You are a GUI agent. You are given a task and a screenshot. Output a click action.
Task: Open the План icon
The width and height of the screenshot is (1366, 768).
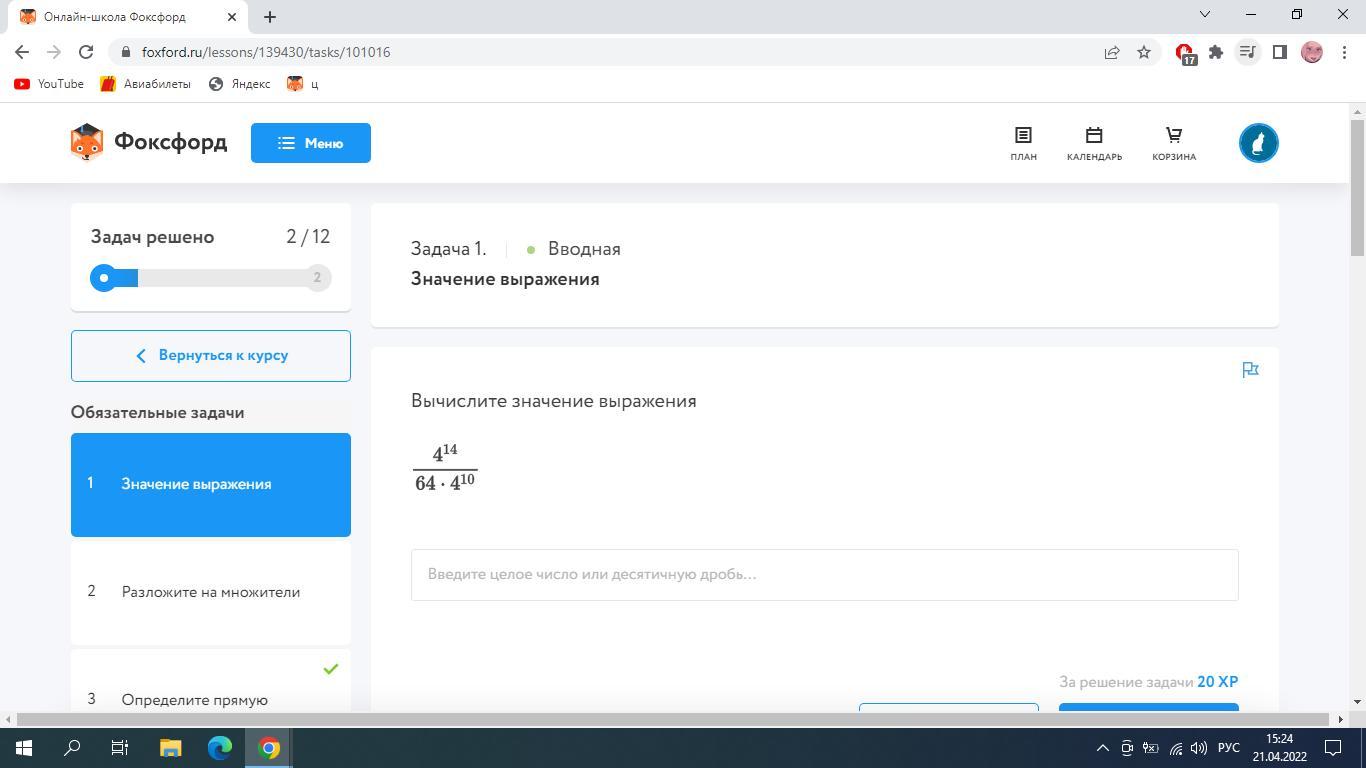pos(1023,143)
